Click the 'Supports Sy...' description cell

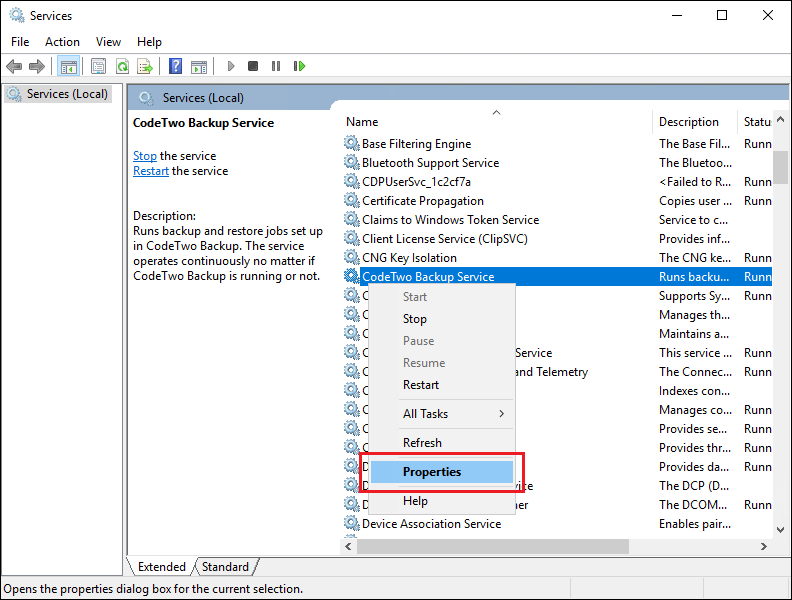click(694, 295)
